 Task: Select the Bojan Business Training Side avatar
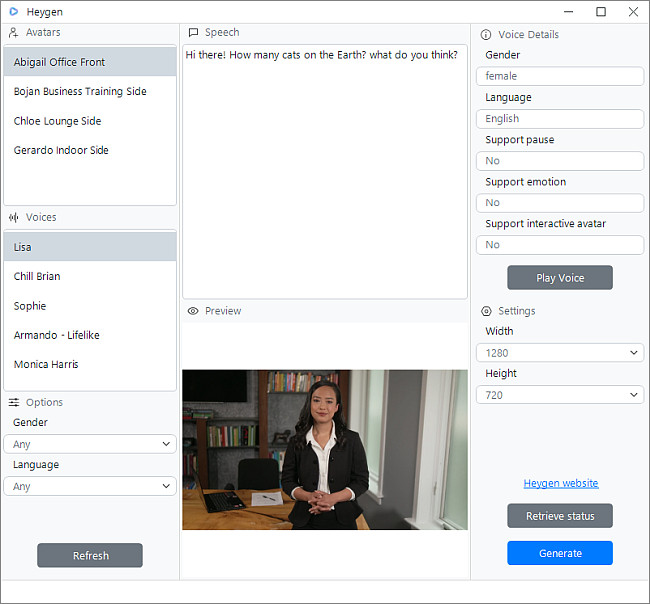click(90, 91)
